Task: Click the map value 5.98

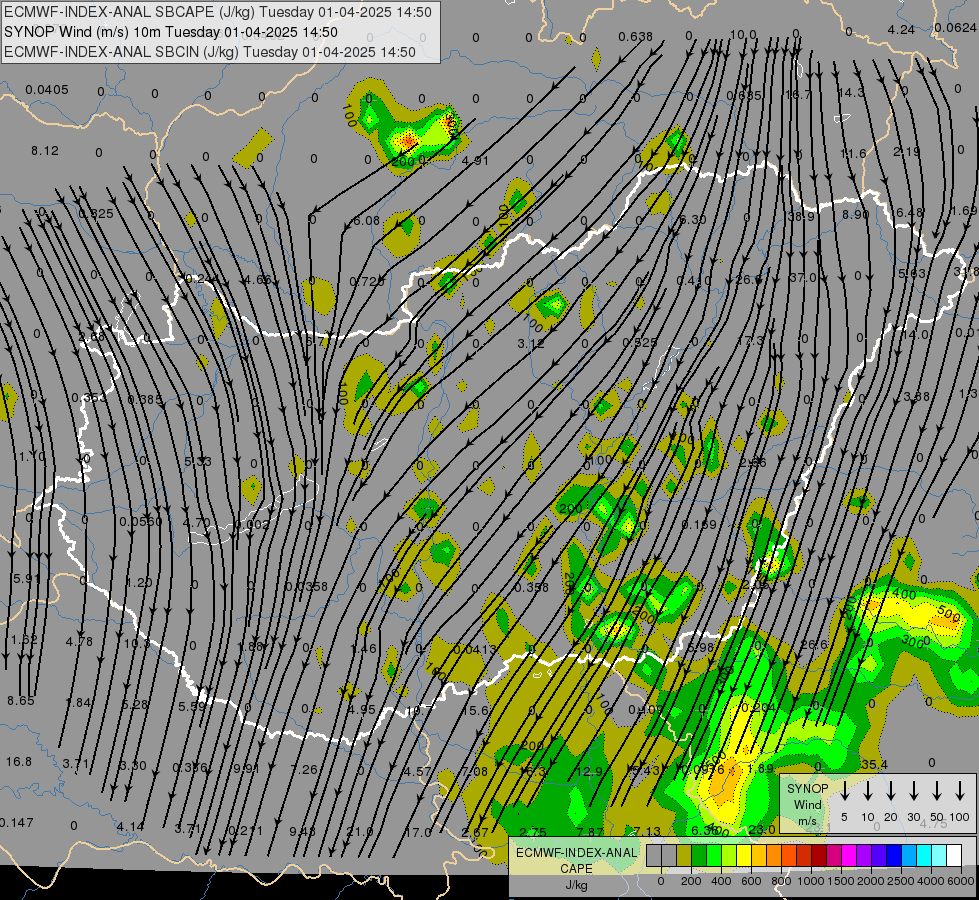Action: tap(700, 648)
